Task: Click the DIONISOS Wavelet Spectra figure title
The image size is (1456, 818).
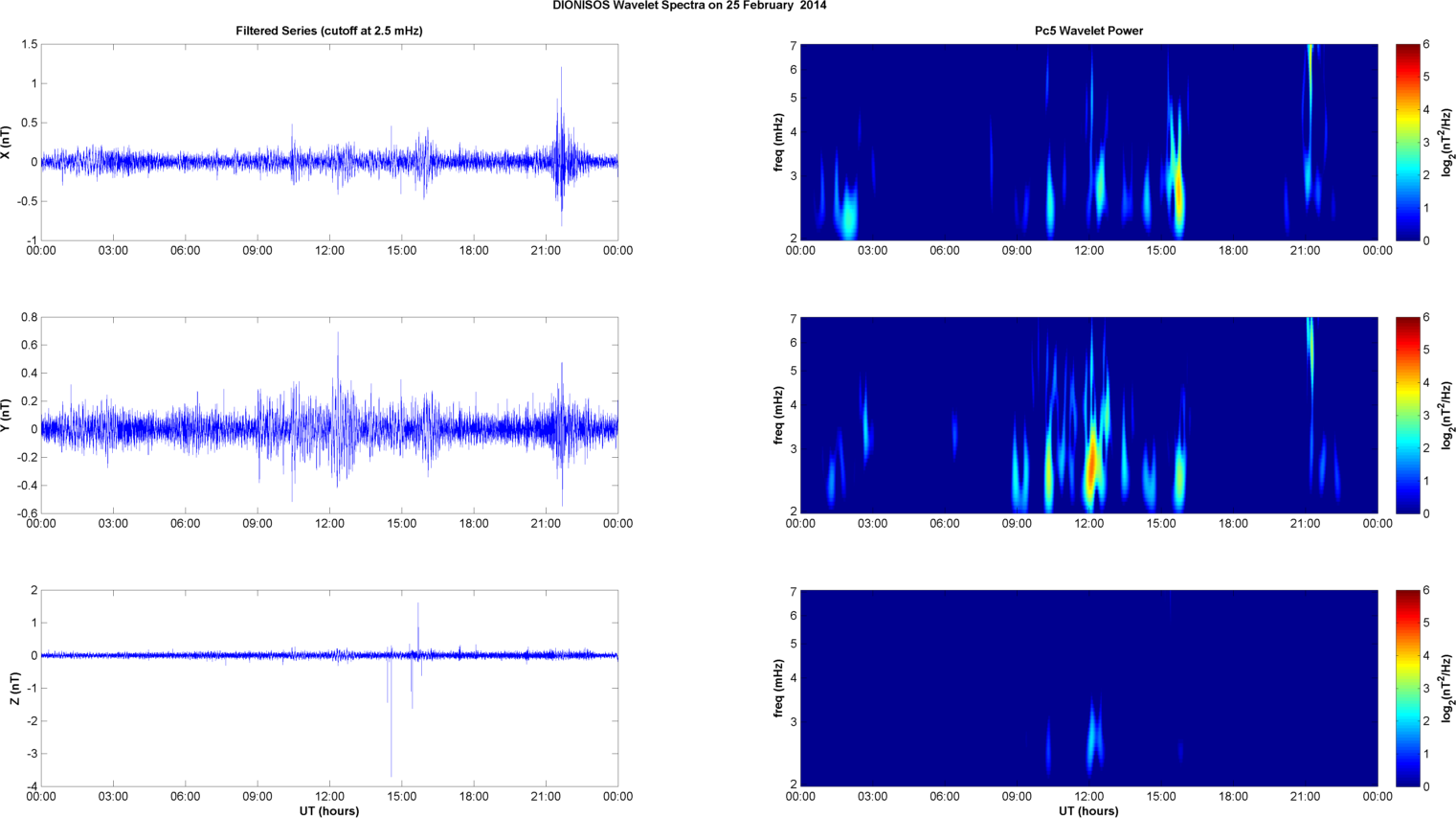Action: tap(689, 6)
